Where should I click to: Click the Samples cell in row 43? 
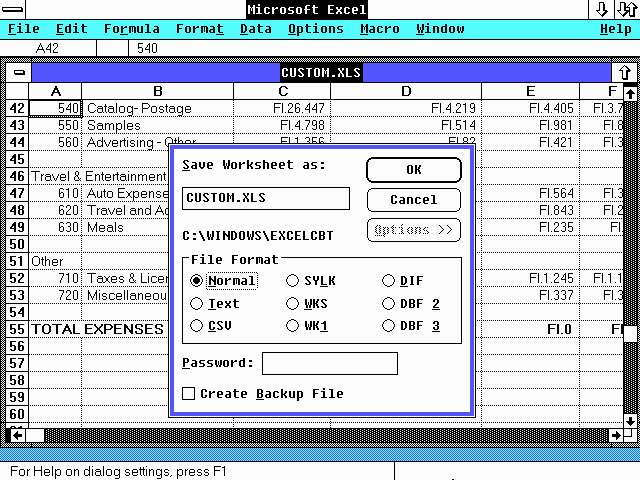pyautogui.click(x=158, y=125)
